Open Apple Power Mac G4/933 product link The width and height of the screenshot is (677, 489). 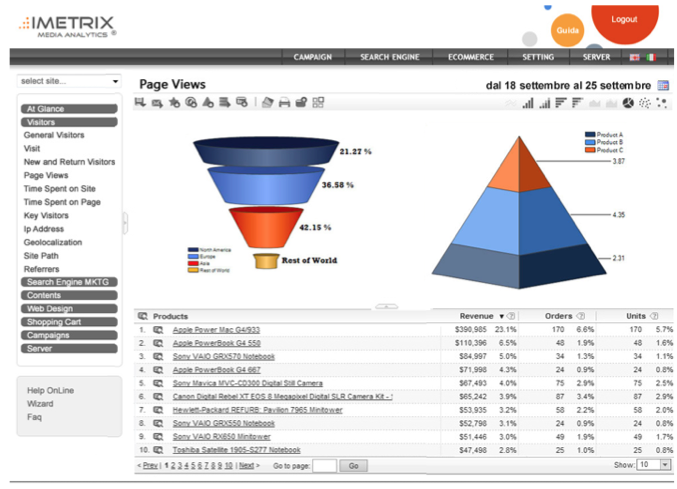[x=216, y=330]
